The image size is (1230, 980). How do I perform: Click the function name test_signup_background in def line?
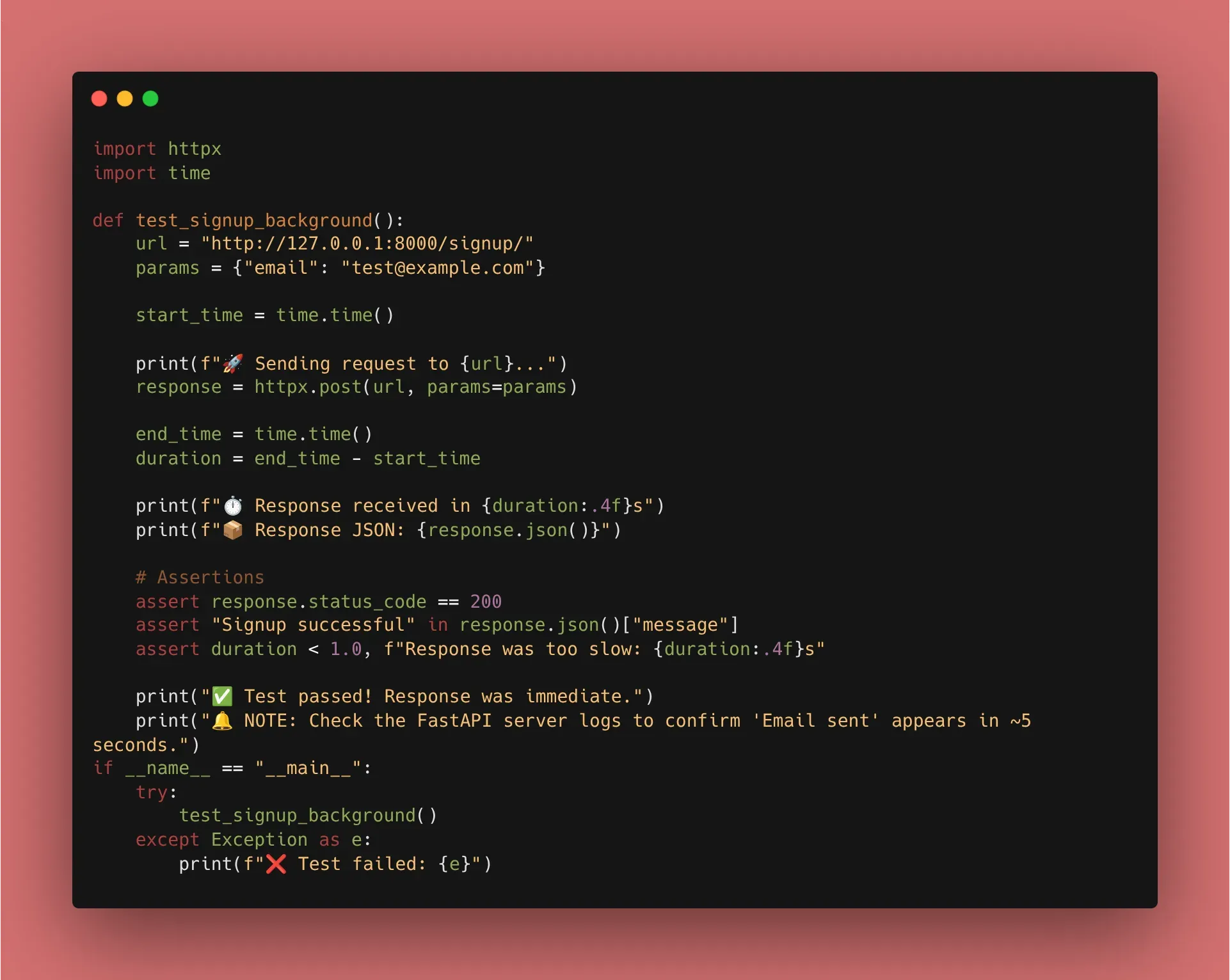point(253,221)
